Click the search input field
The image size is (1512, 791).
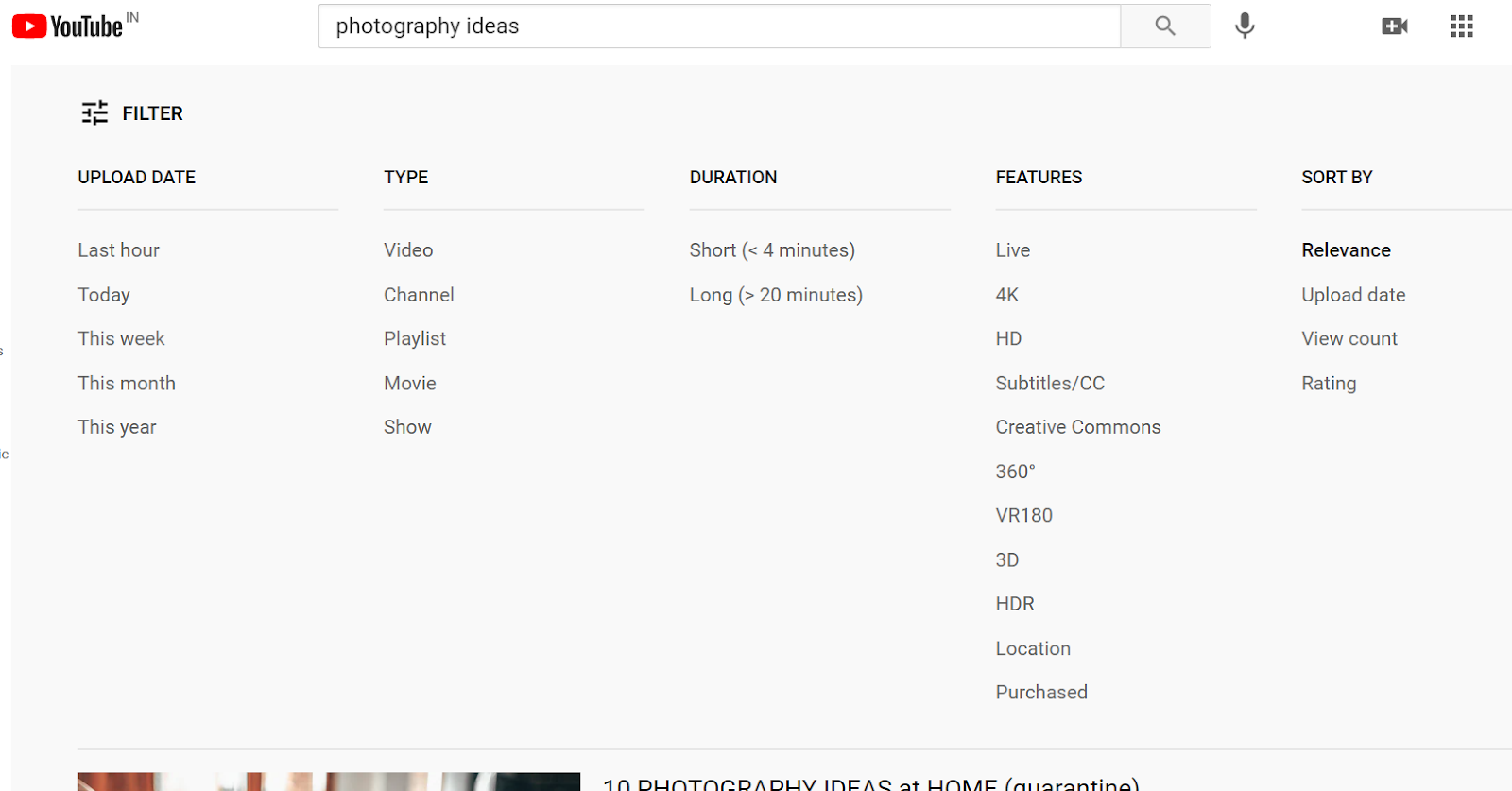(x=718, y=26)
